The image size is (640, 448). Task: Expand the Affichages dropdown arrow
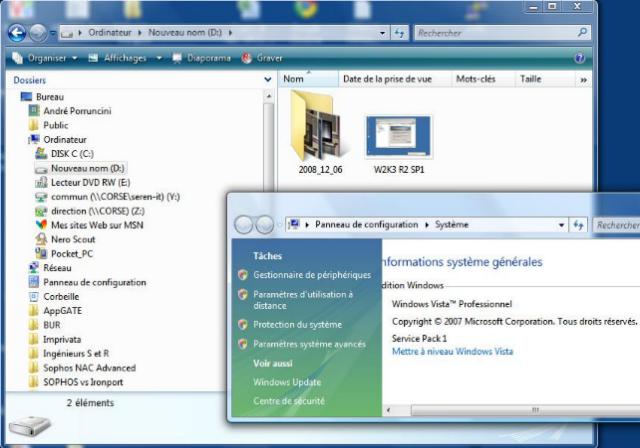[x=159, y=58]
